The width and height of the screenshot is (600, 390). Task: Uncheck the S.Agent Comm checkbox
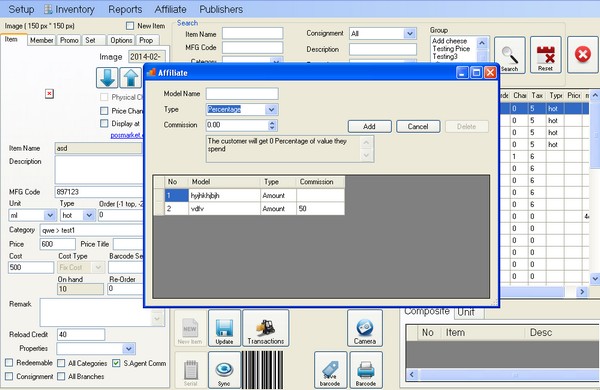coord(116,363)
